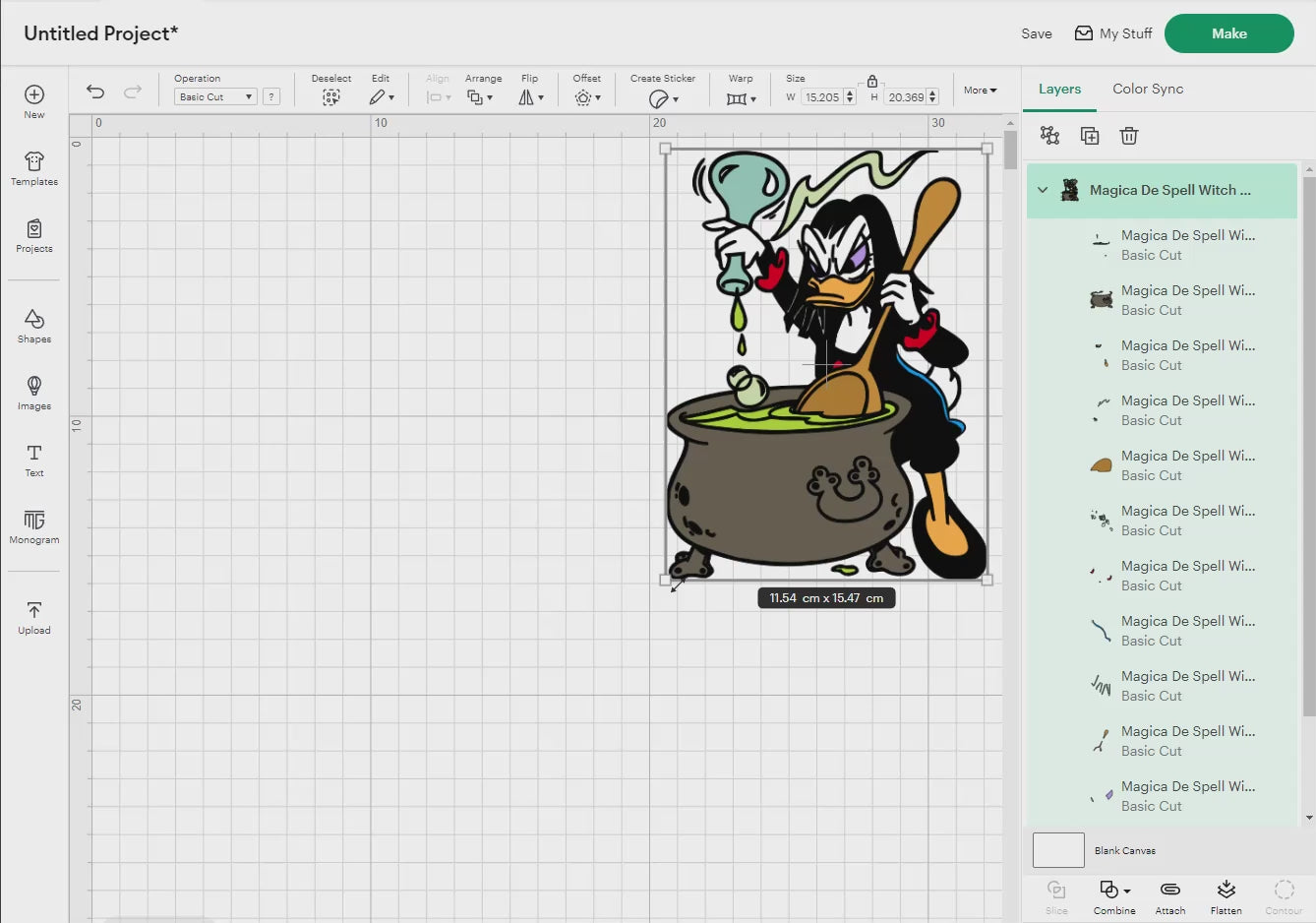Click the Deselect icon
1316x923 pixels.
tap(331, 97)
